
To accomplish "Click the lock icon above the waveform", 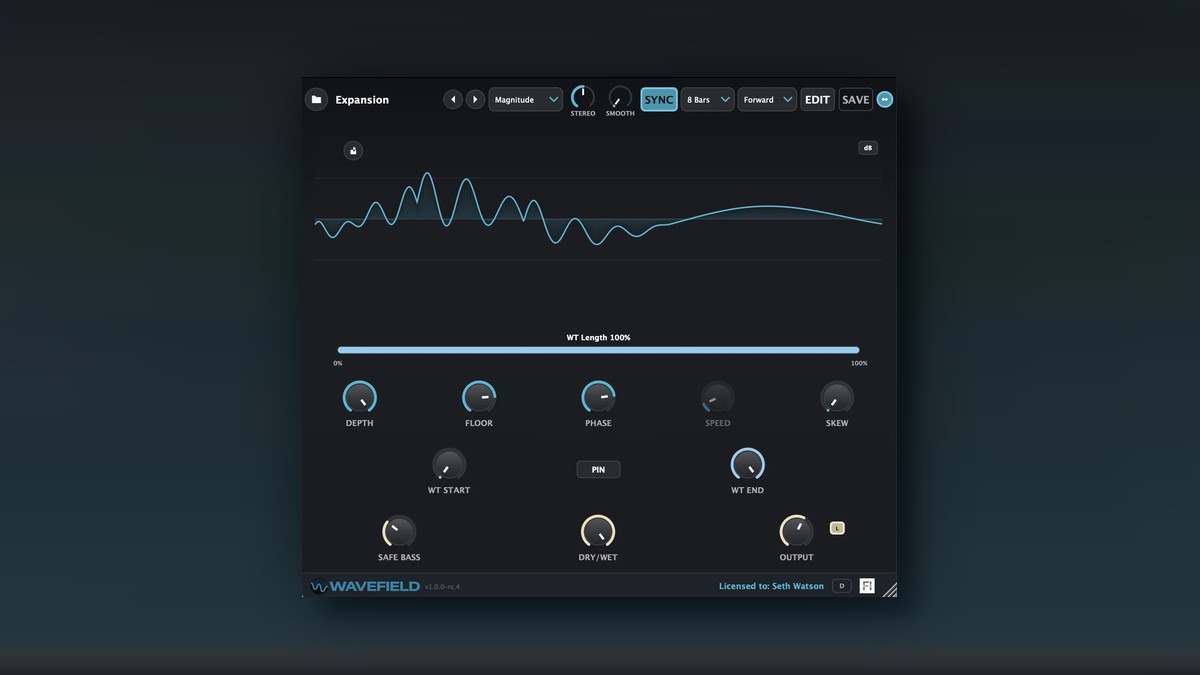I will 353,151.
